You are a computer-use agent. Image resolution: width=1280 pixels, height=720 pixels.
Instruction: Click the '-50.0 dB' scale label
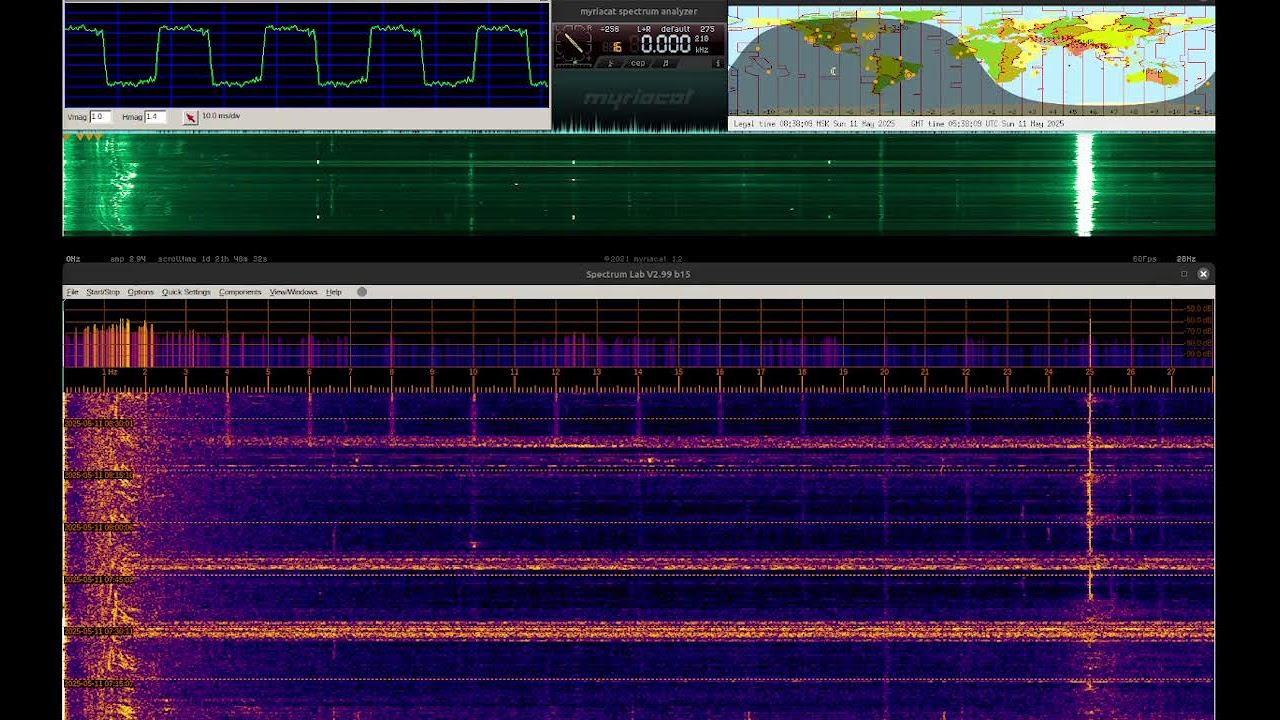[x=1198, y=309]
